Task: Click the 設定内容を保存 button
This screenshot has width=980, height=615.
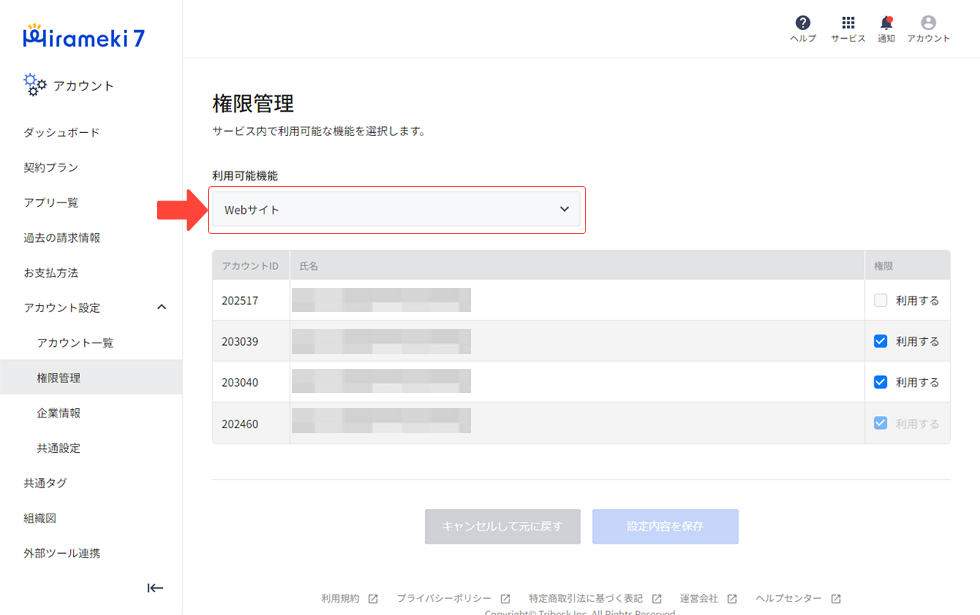Action: coord(665,526)
